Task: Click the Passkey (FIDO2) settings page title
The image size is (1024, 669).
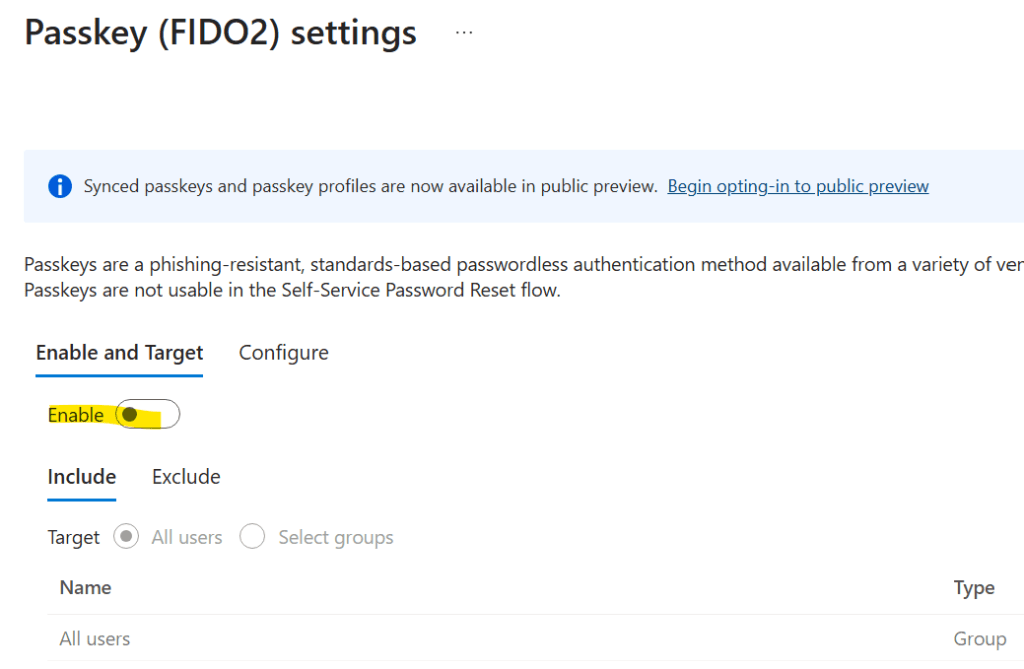Action: click(x=220, y=32)
